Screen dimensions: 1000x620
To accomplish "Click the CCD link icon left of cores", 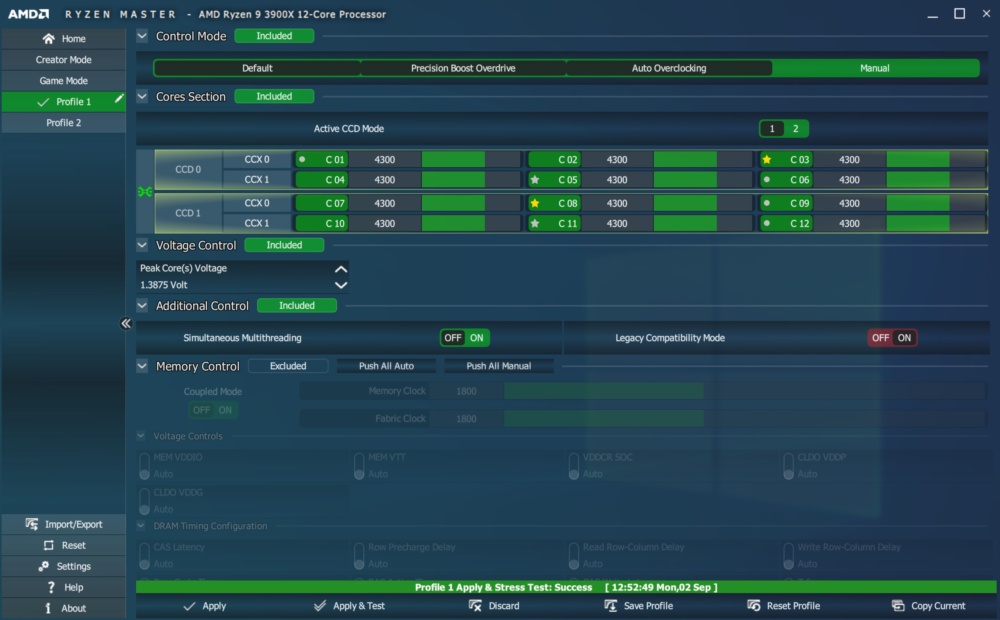I will pyautogui.click(x=145, y=191).
